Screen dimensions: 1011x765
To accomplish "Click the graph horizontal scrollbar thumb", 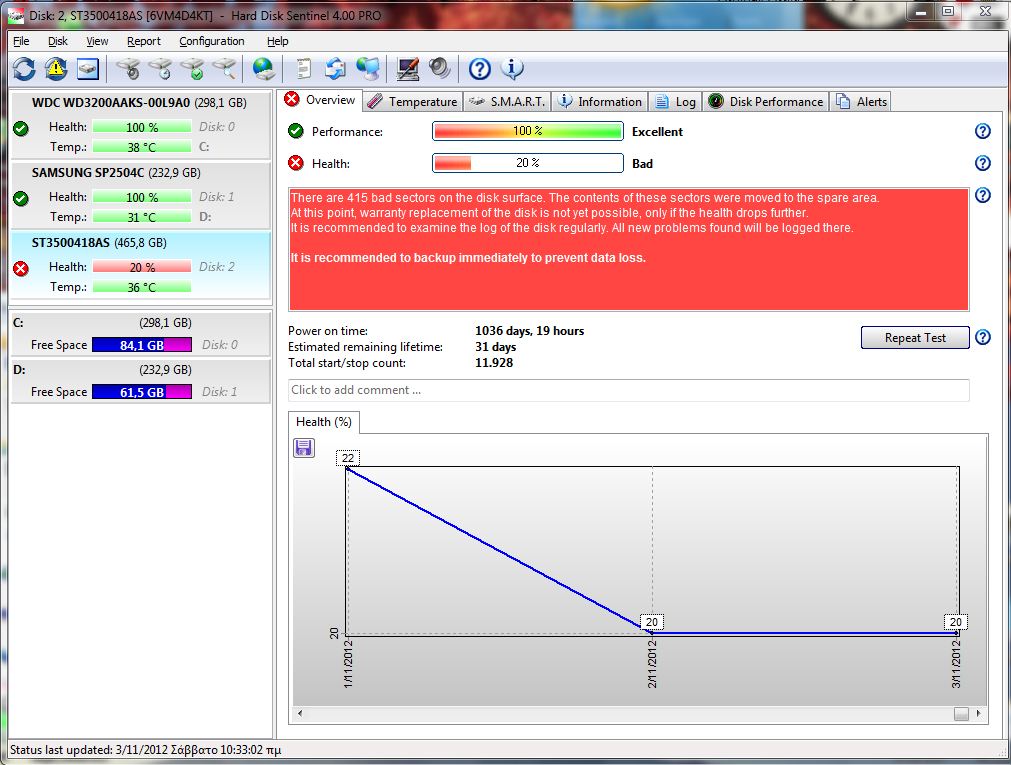I will point(961,713).
